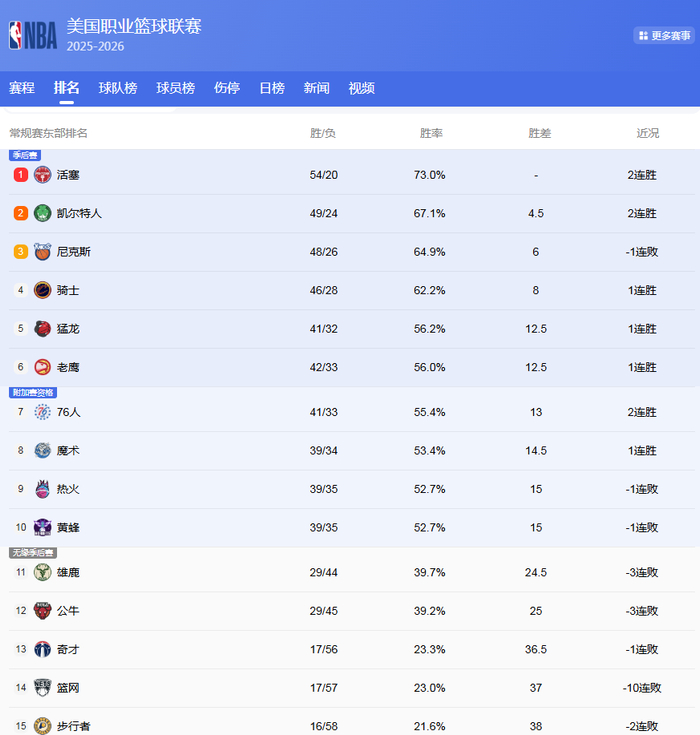Click the 老鹰 team logo
This screenshot has width=700, height=735.
(42, 367)
